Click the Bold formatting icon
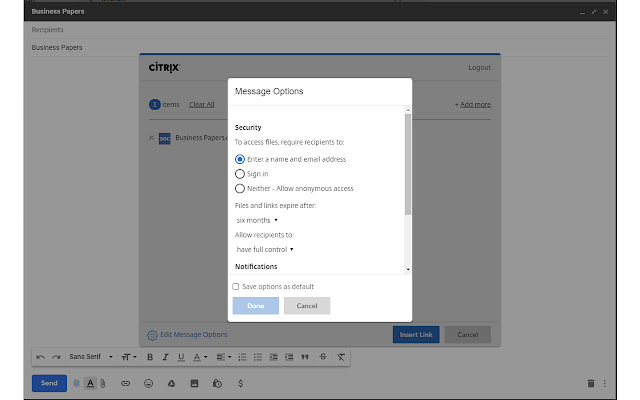The width and height of the screenshot is (640, 400). click(x=150, y=357)
